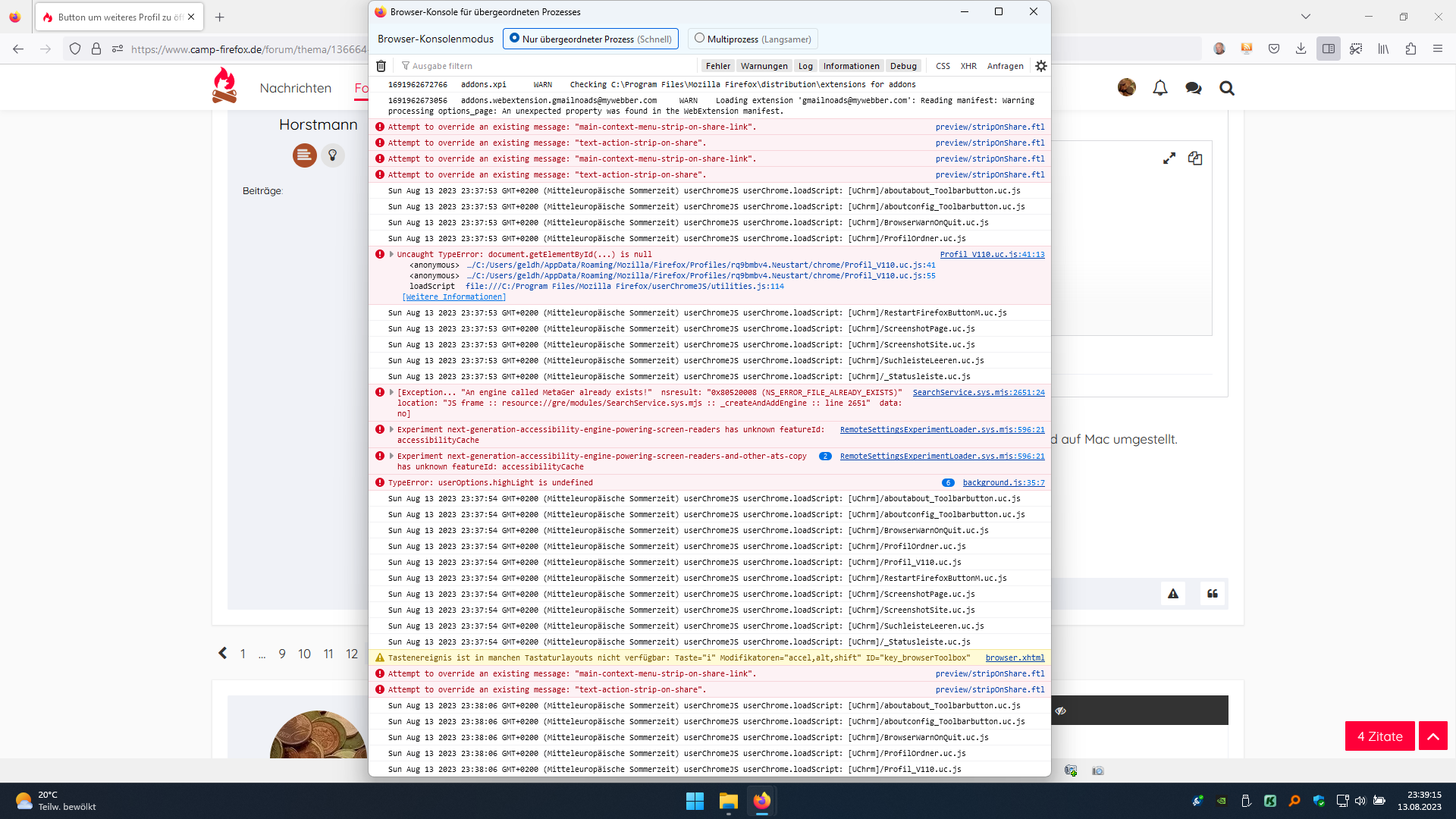Open Nachrichten forum menu item
The width and height of the screenshot is (1456, 819).
tap(295, 88)
